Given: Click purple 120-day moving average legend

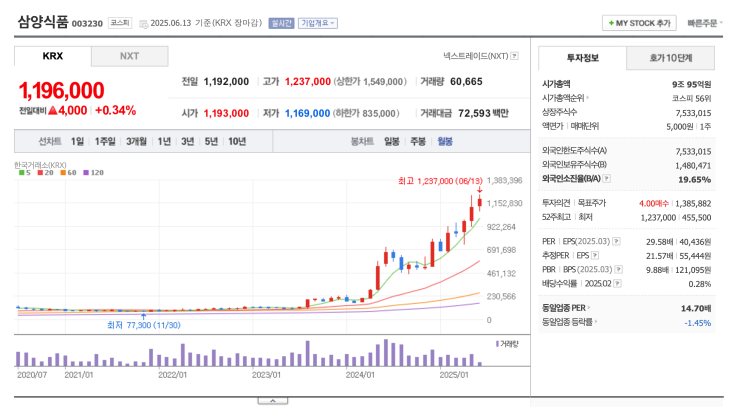Looking at the screenshot, I should click(93, 173).
